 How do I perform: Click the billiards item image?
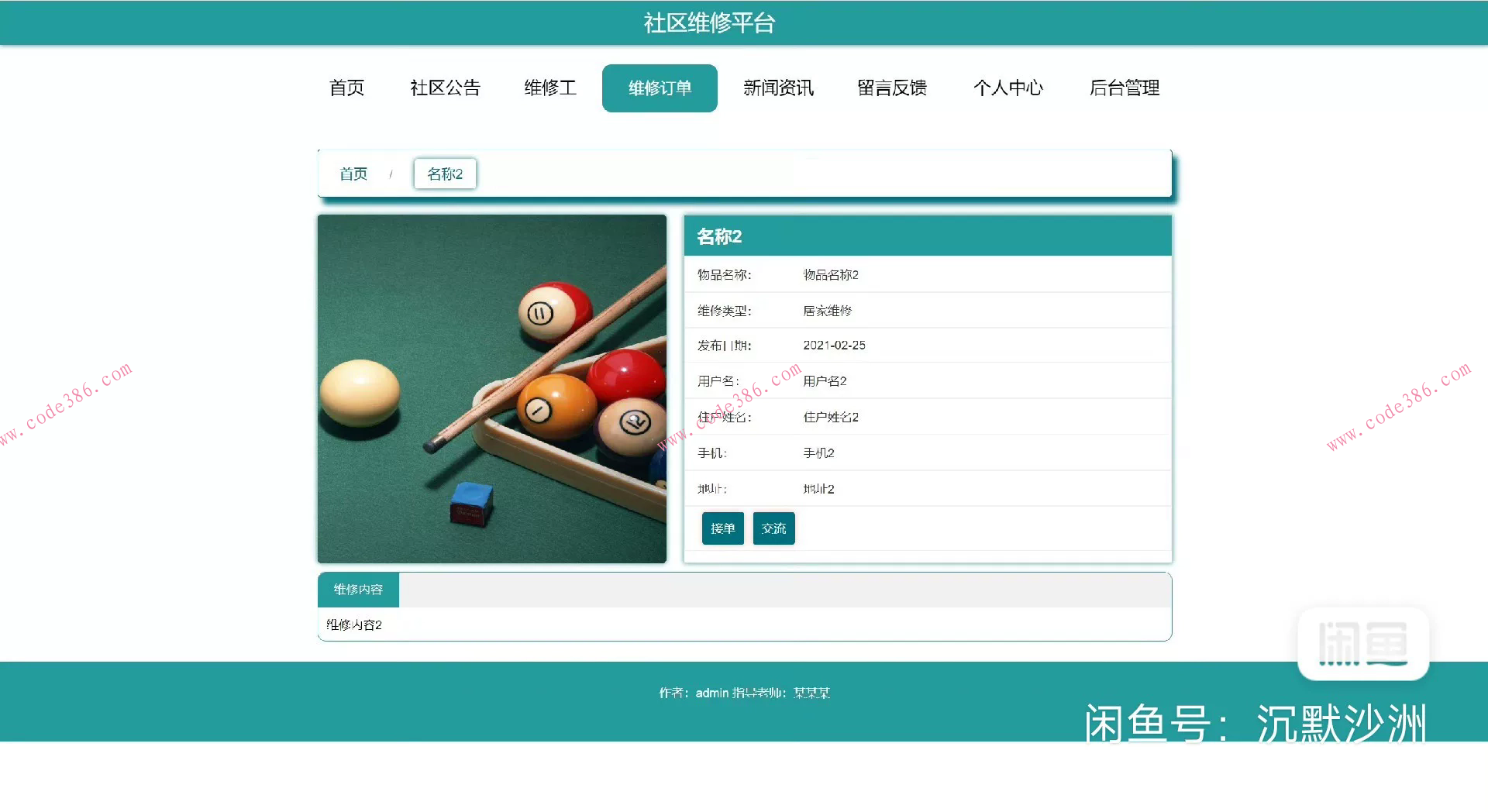491,388
